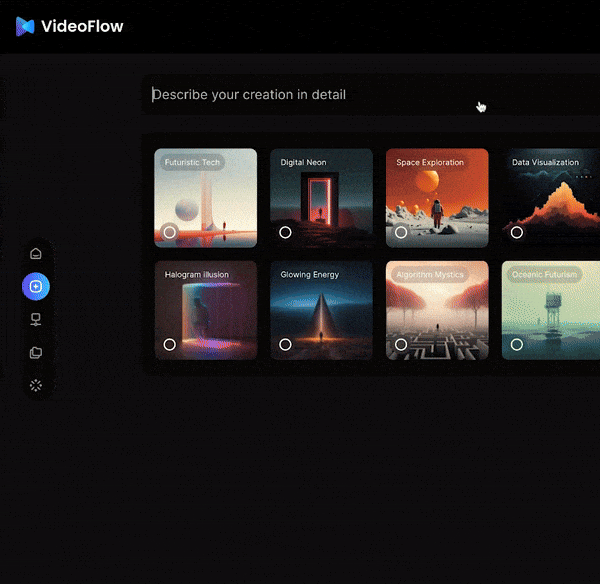This screenshot has width=600, height=584.
Task: Select the Oceanic Futurism radio circle
Action: point(517,344)
